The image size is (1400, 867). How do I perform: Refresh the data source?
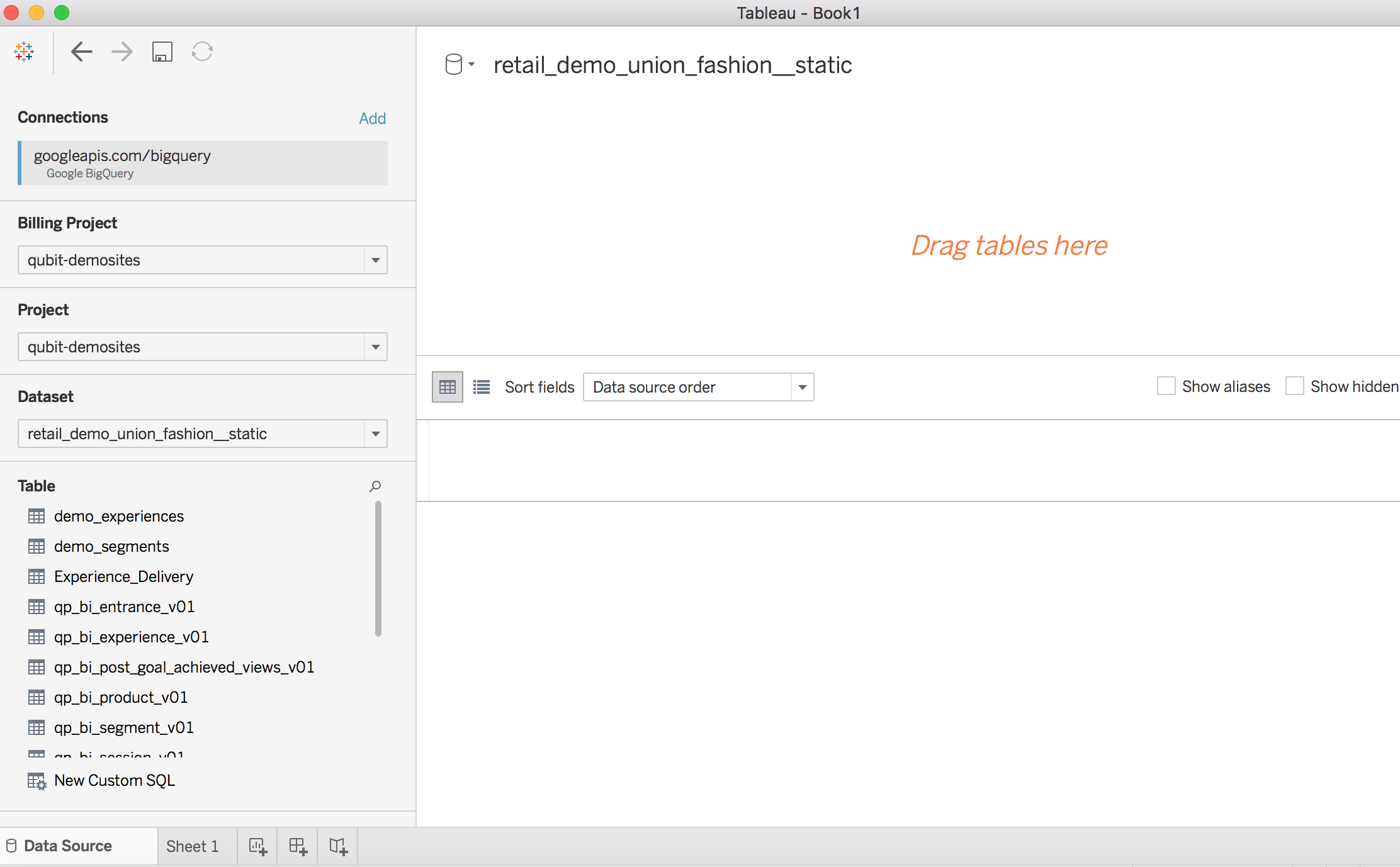click(x=202, y=52)
